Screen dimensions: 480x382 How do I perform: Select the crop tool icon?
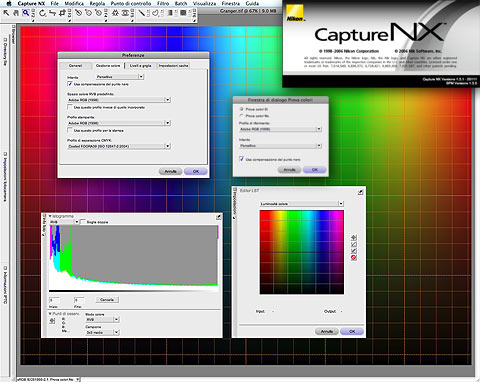[62, 13]
